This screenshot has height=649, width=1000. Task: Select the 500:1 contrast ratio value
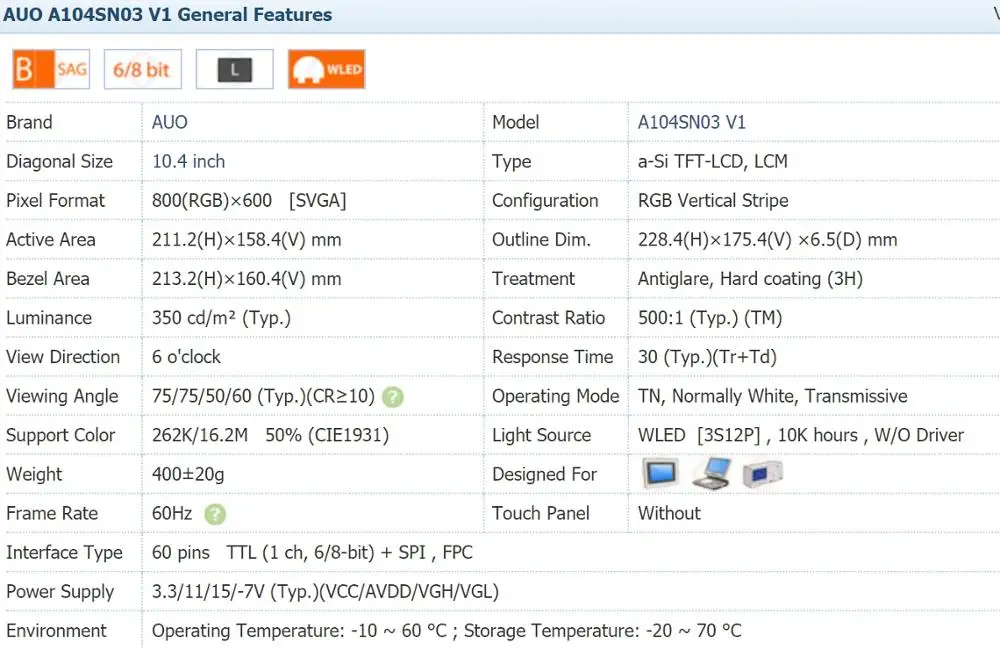coord(710,317)
